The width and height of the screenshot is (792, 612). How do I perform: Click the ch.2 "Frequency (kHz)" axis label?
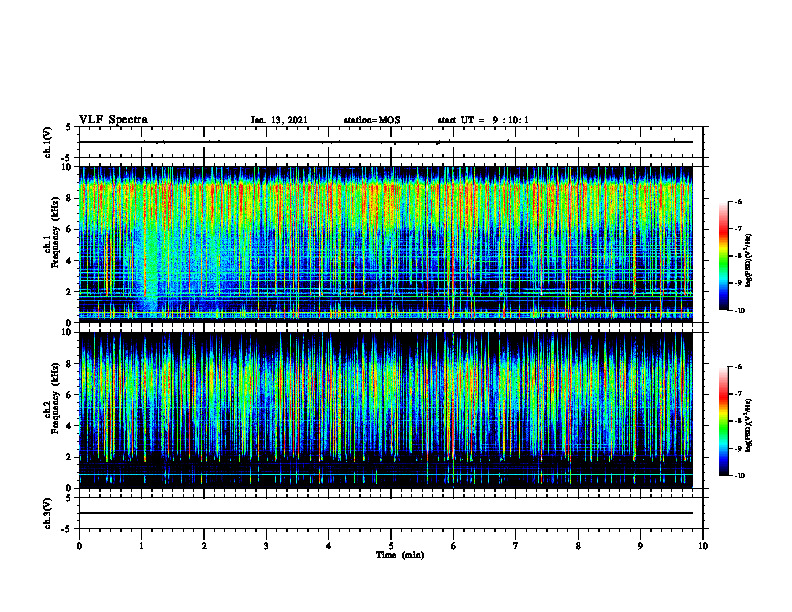[x=55, y=397]
